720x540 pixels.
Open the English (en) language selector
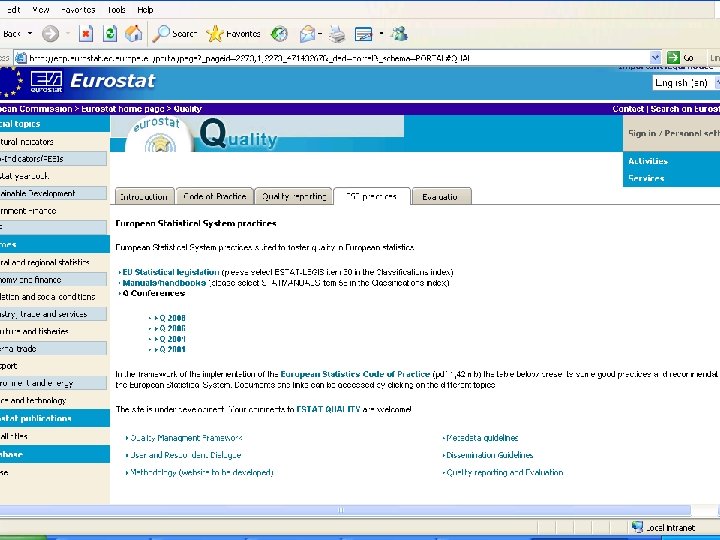coord(684,83)
